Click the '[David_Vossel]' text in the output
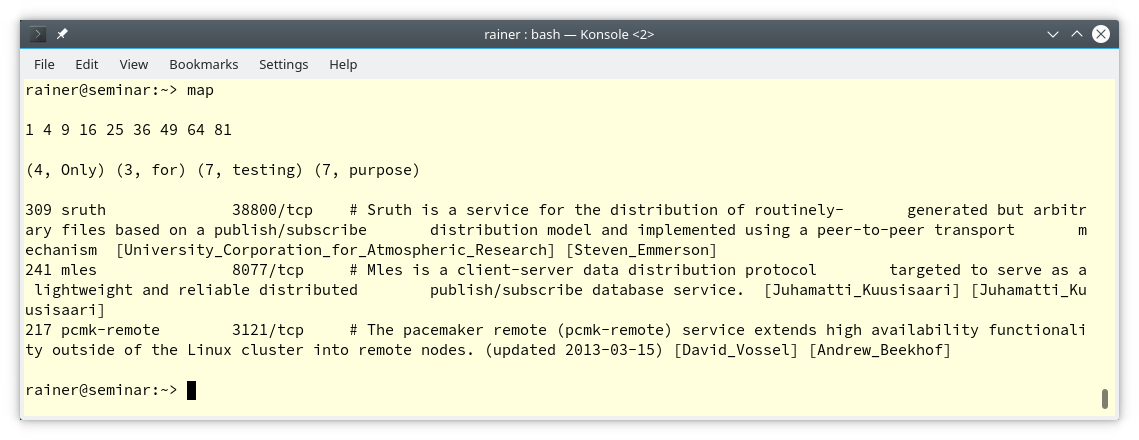The image size is (1139, 440). tap(738, 350)
